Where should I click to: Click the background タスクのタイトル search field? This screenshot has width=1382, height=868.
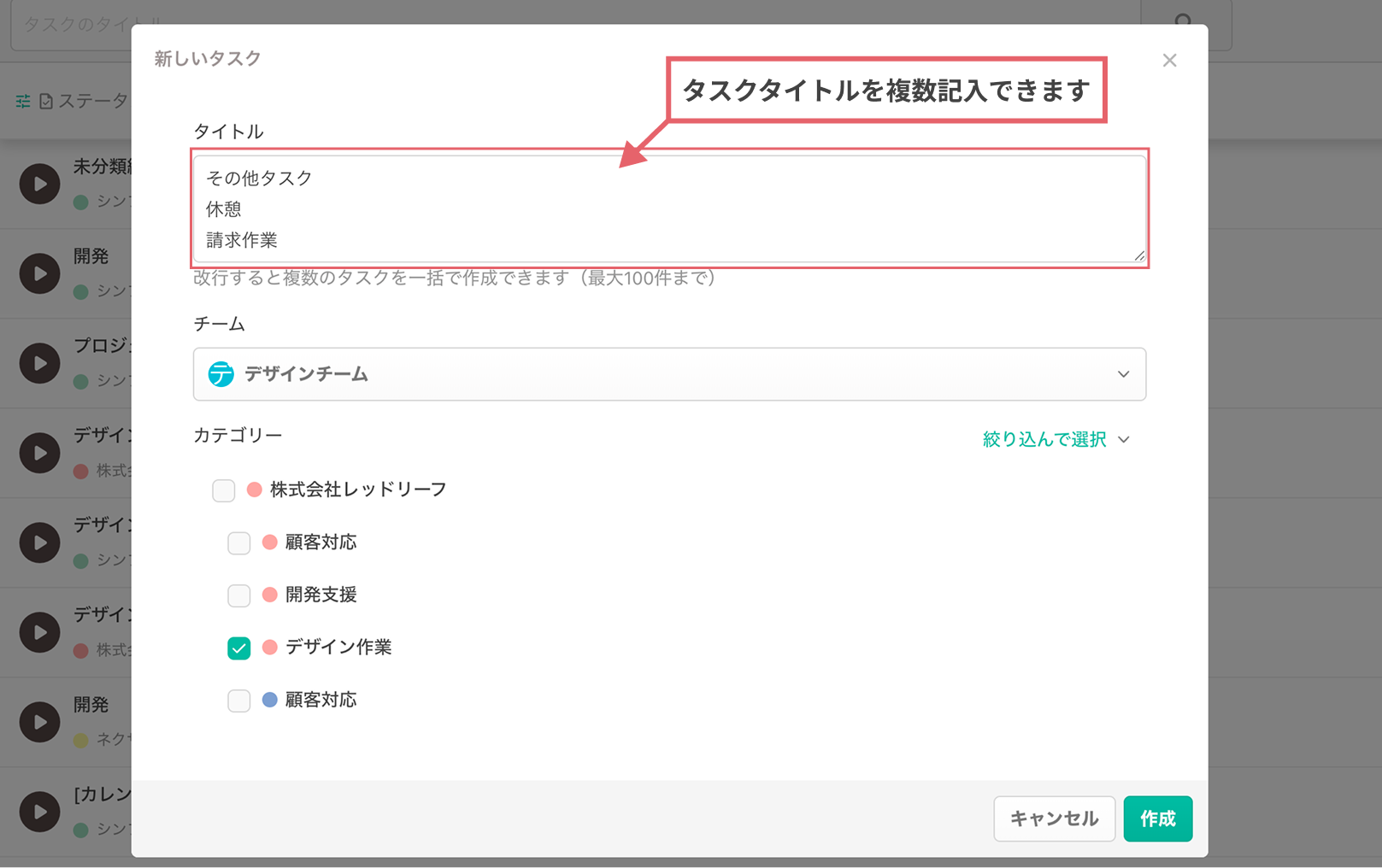pos(574,24)
